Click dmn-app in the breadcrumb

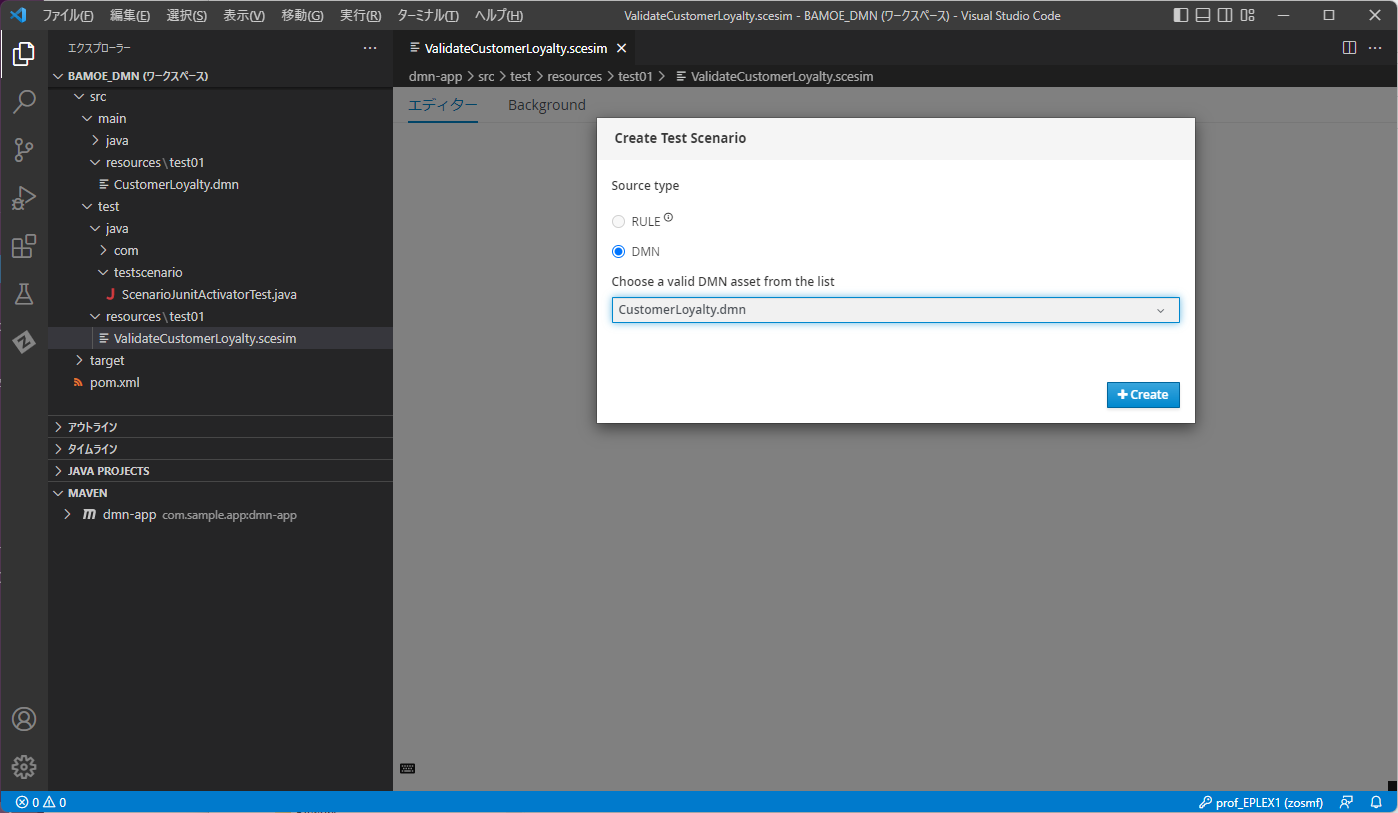435,76
